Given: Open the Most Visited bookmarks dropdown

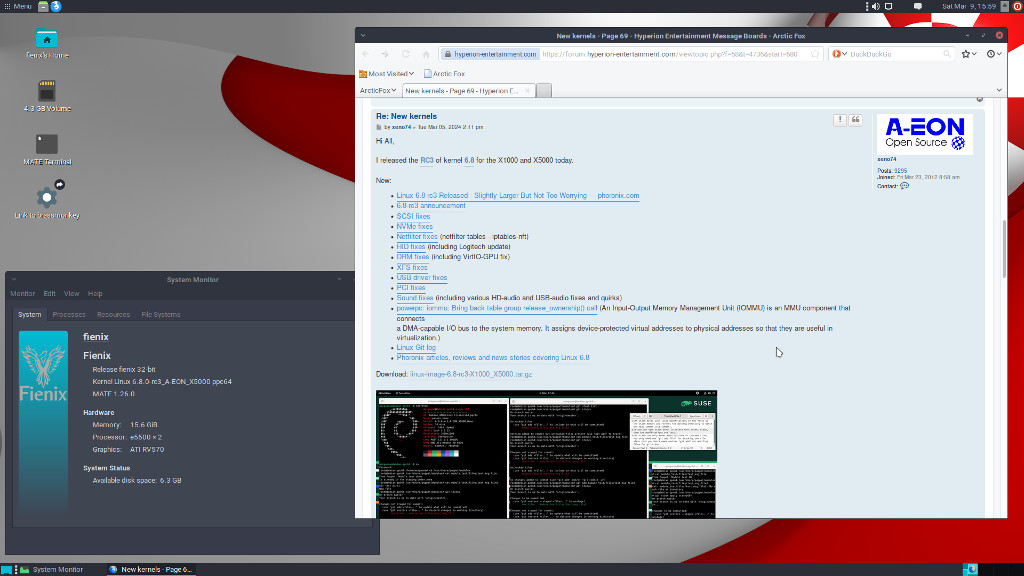Looking at the screenshot, I should pos(387,74).
